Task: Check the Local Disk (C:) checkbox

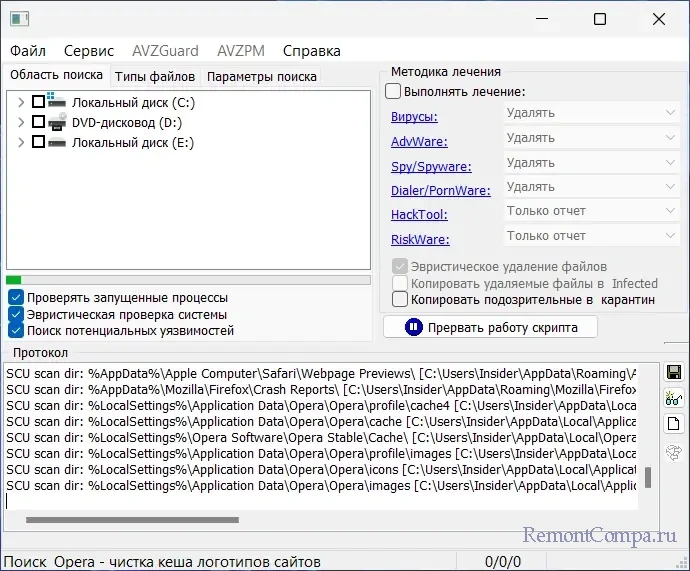Action: tap(38, 102)
